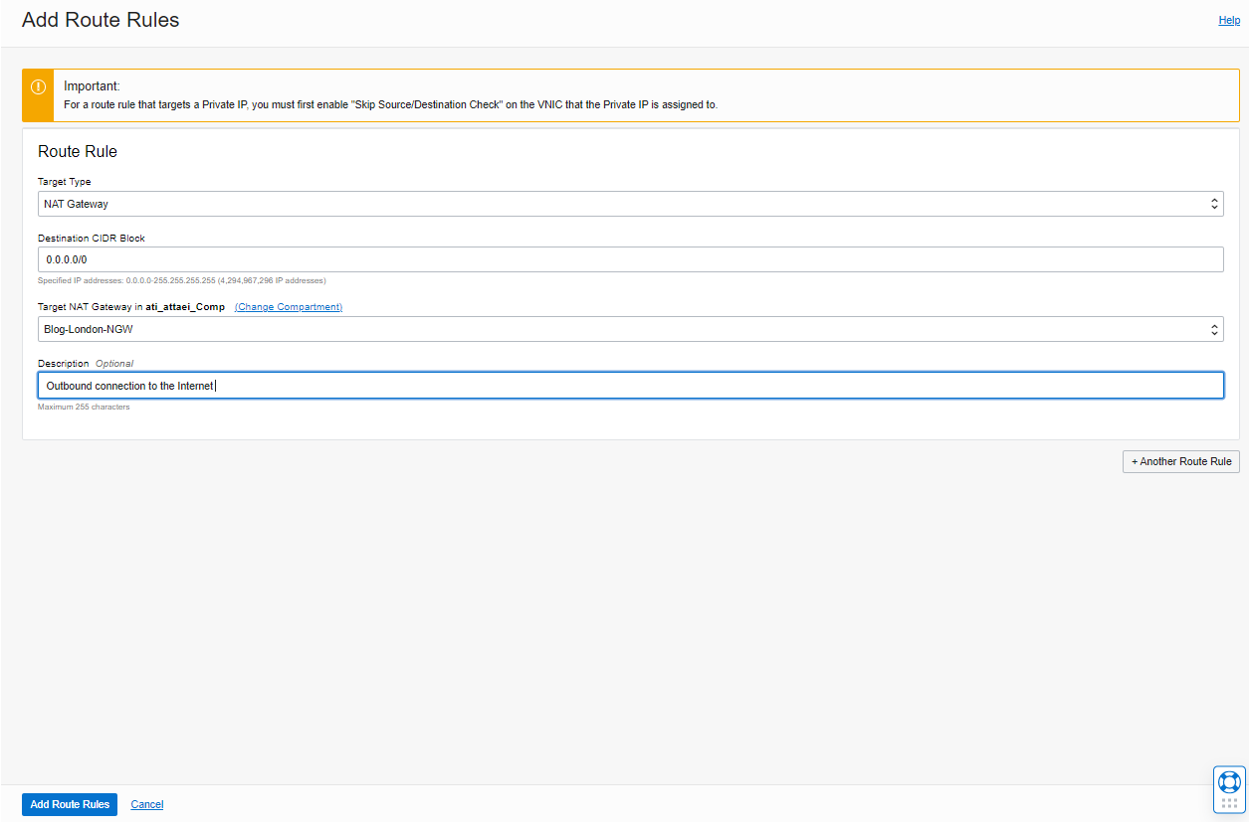Click the Route Rule section heading
Image resolution: width=1251 pixels, height=822 pixels.
pos(77,152)
